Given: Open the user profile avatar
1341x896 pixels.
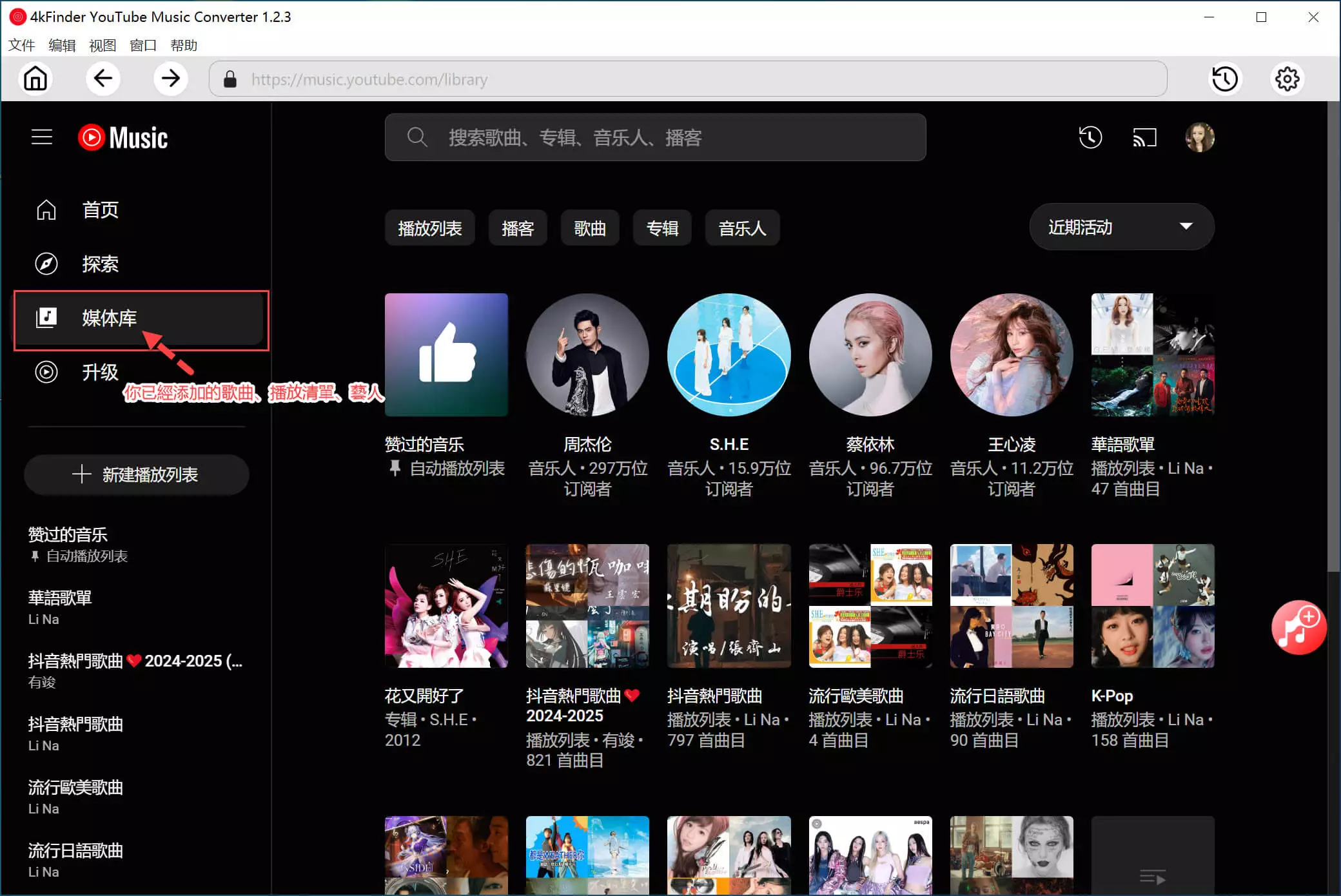Looking at the screenshot, I should tap(1200, 137).
